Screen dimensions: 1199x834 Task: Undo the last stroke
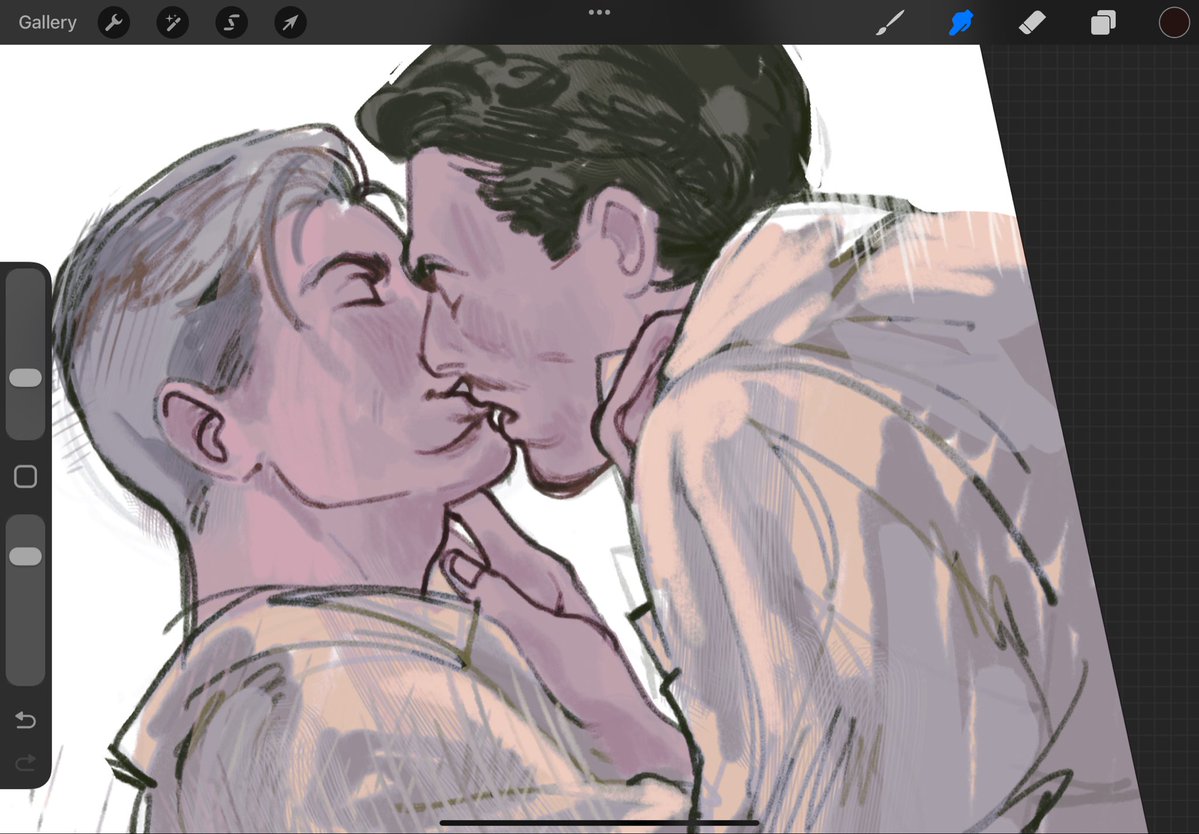25,720
